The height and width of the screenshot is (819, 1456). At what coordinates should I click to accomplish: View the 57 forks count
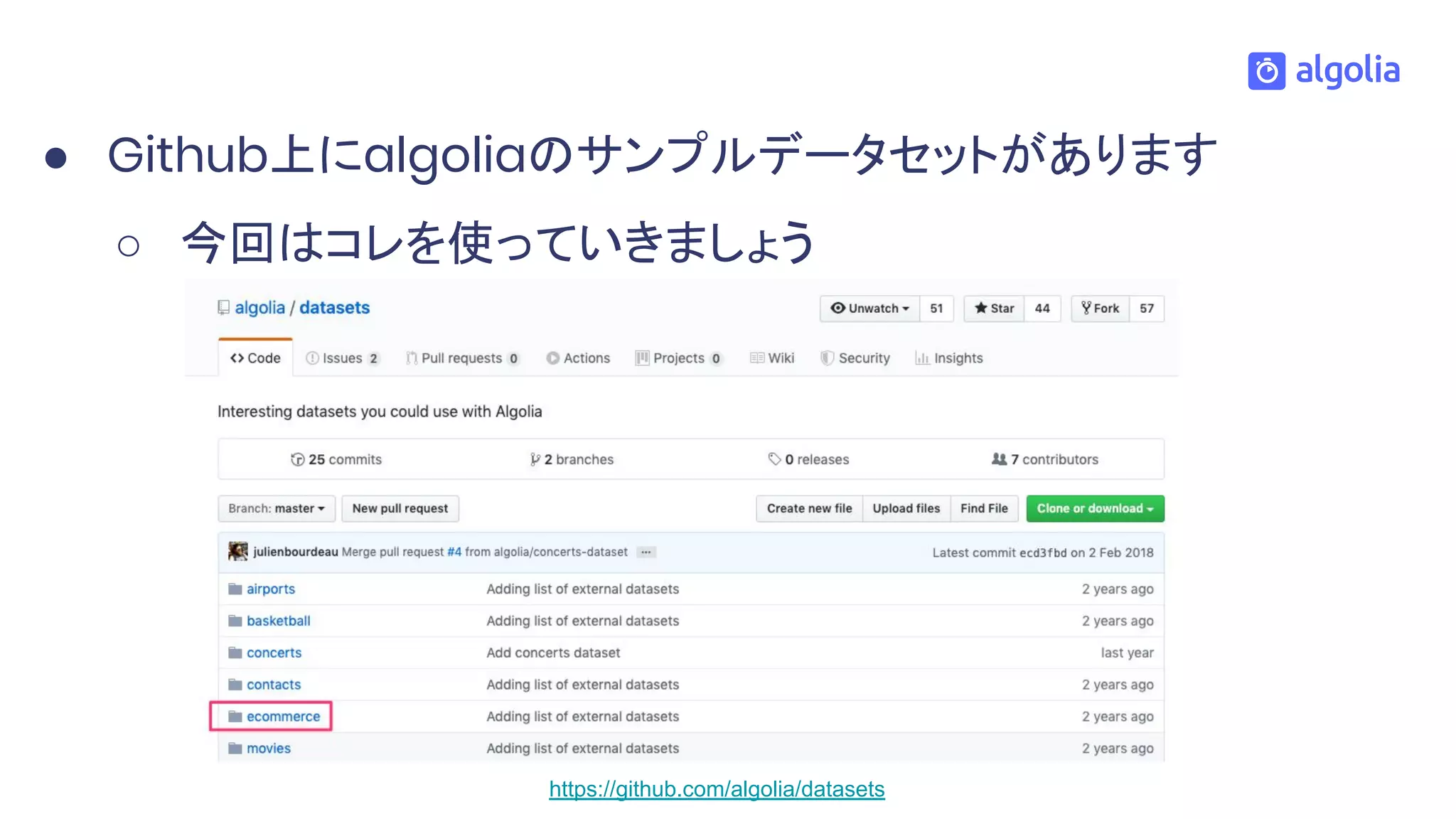1147,309
